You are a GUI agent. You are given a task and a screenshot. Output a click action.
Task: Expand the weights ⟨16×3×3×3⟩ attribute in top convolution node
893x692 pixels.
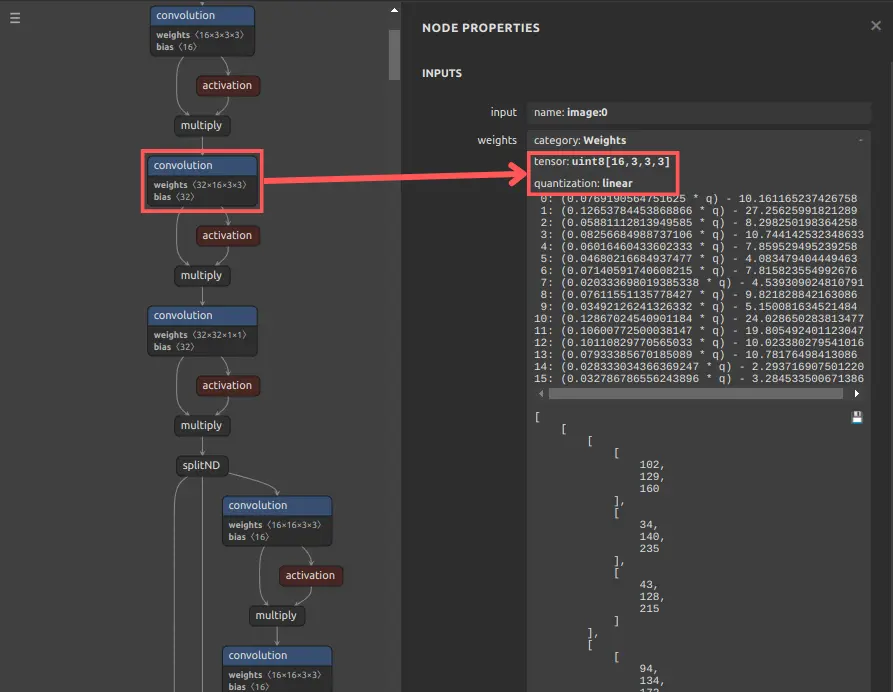pyautogui.click(x=202, y=34)
